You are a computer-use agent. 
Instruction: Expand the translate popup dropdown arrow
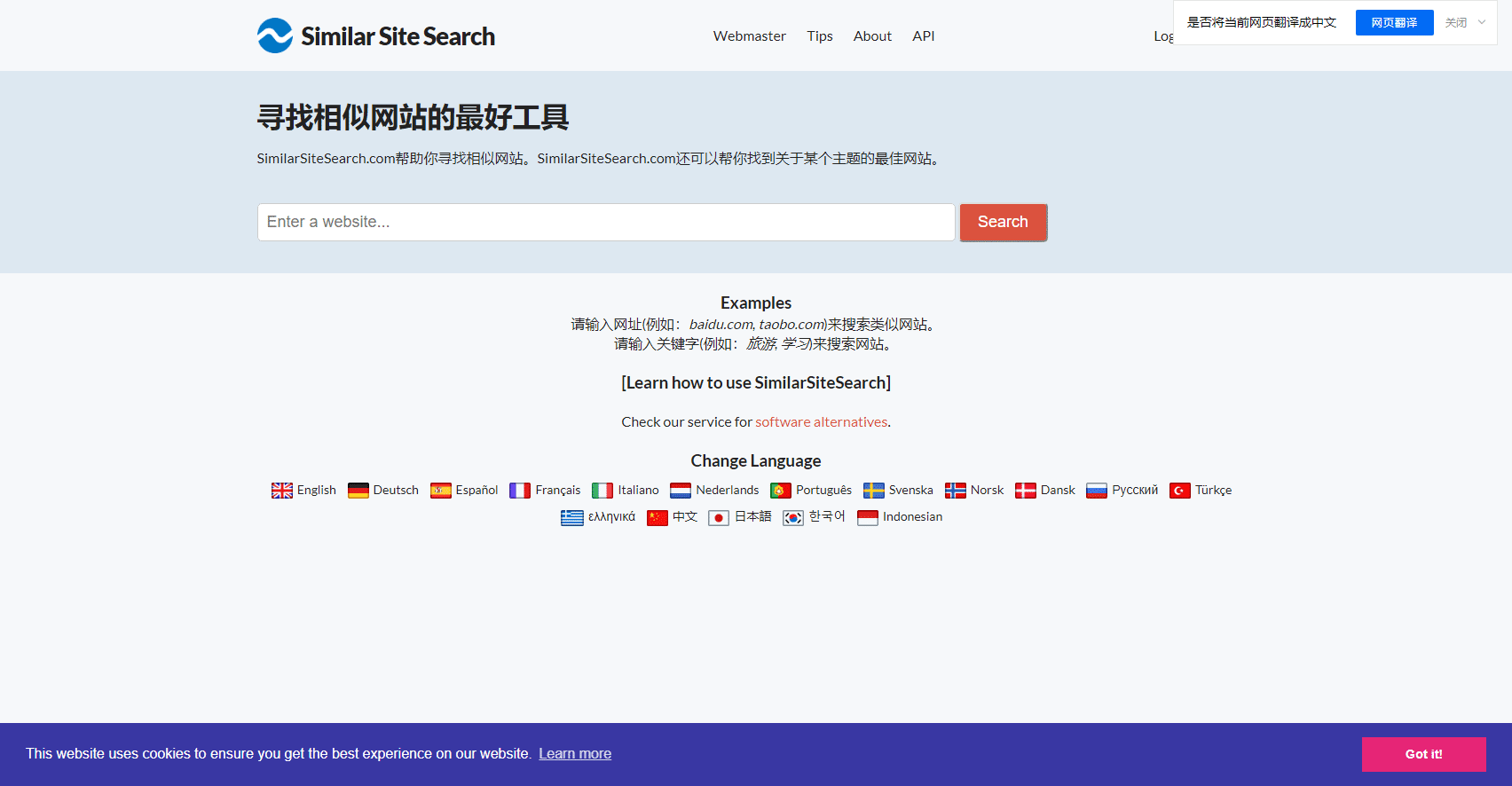1482,22
